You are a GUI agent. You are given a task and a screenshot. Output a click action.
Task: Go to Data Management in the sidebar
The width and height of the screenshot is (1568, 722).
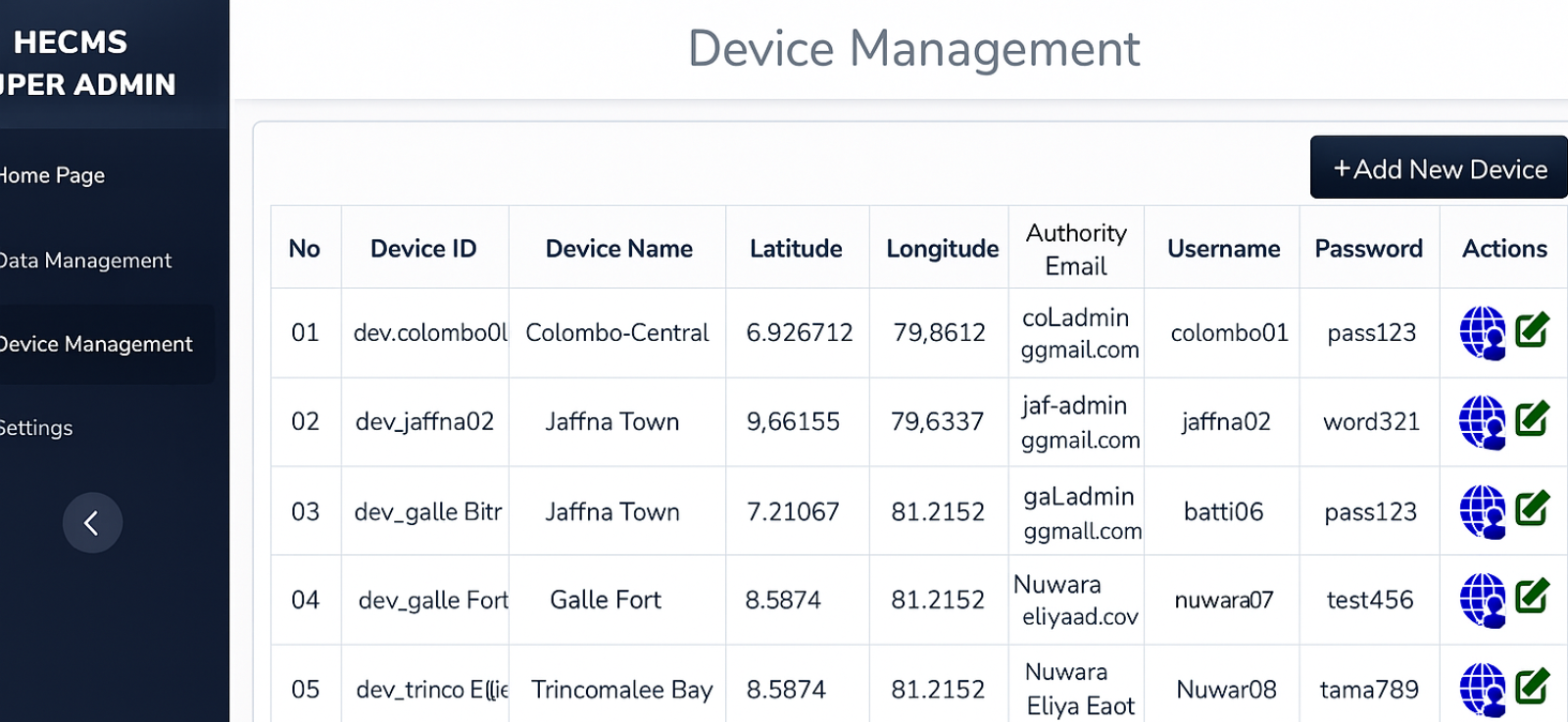click(85, 261)
